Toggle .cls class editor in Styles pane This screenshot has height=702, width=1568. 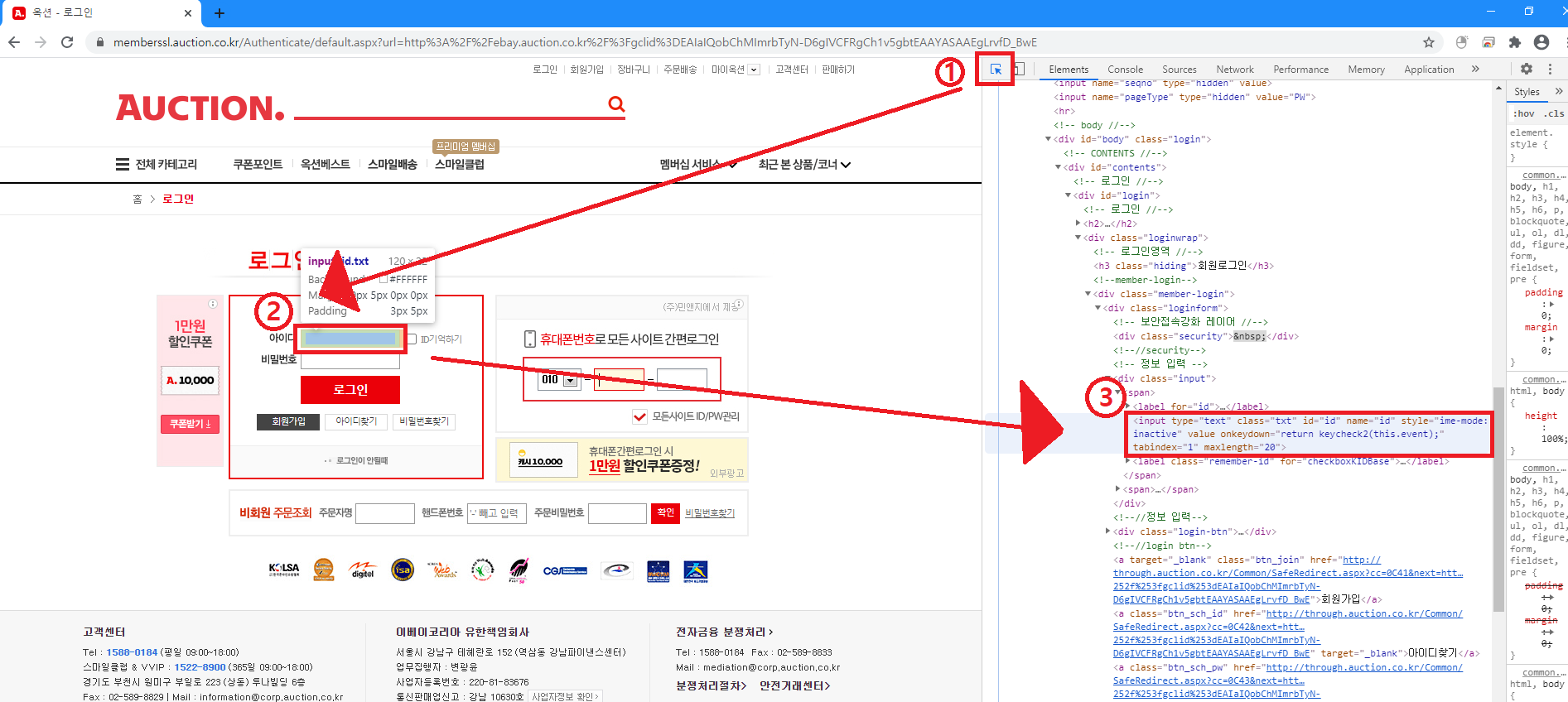point(1554,113)
